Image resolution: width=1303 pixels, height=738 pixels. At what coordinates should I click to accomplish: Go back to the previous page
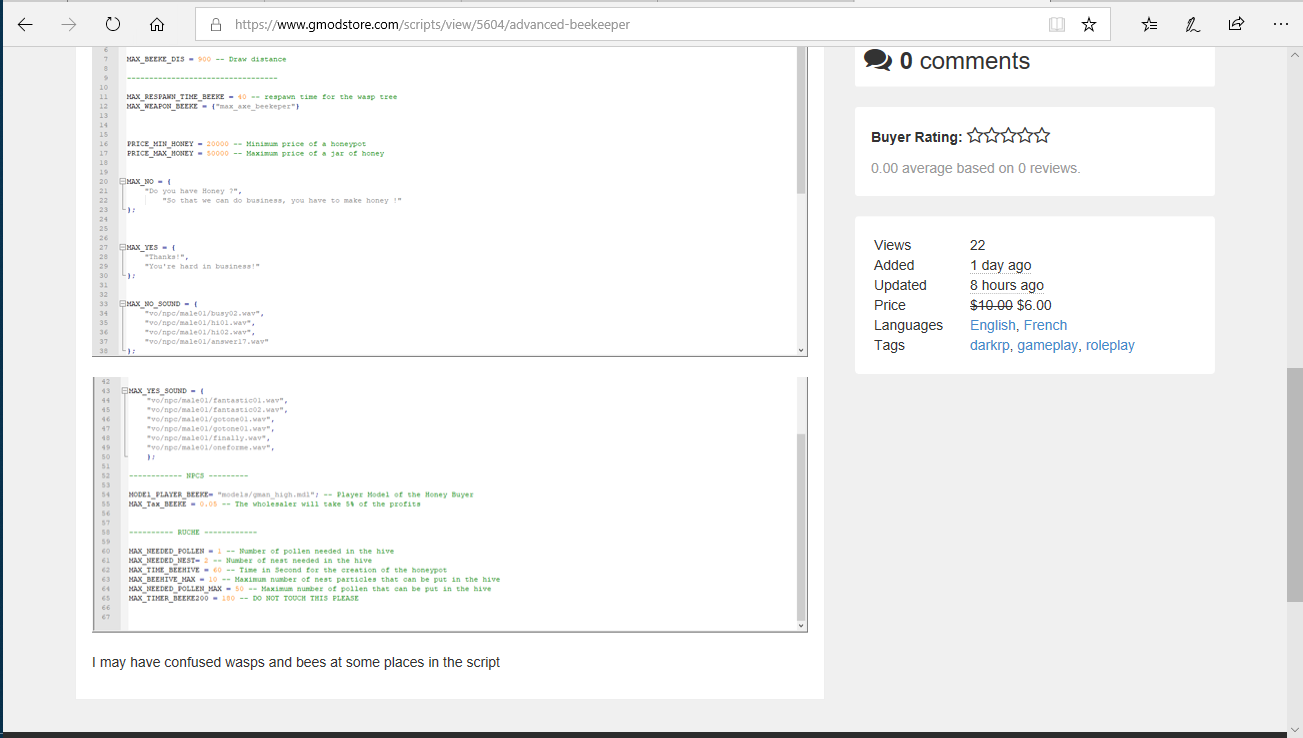coord(25,25)
